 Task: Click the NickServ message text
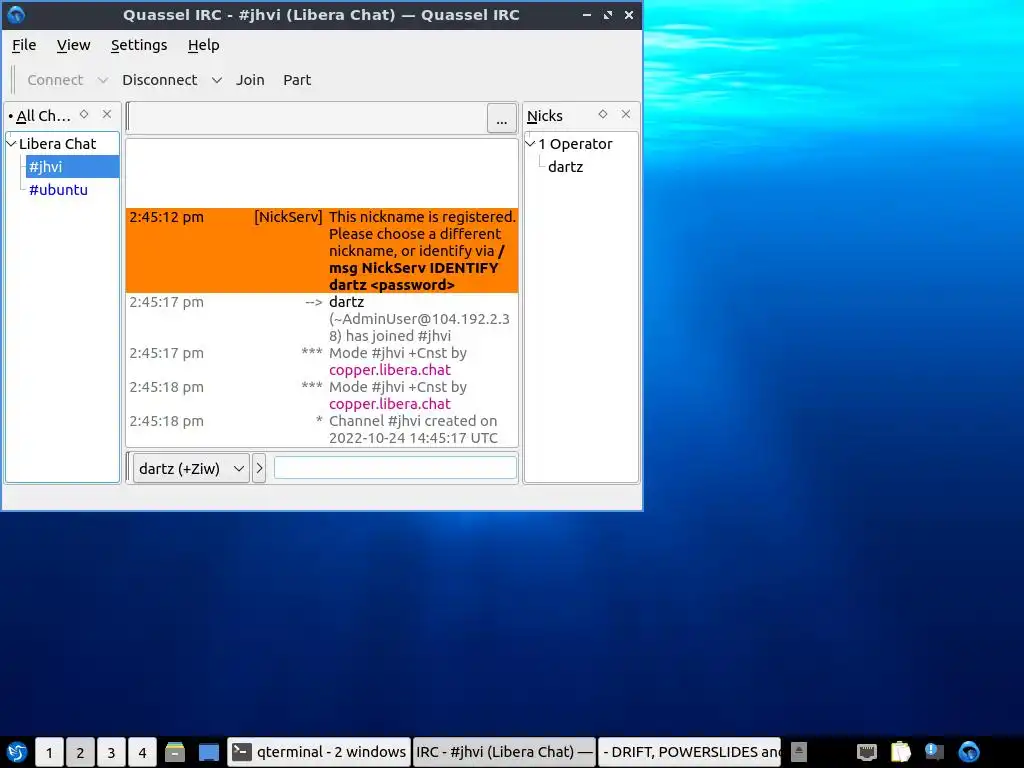click(422, 251)
